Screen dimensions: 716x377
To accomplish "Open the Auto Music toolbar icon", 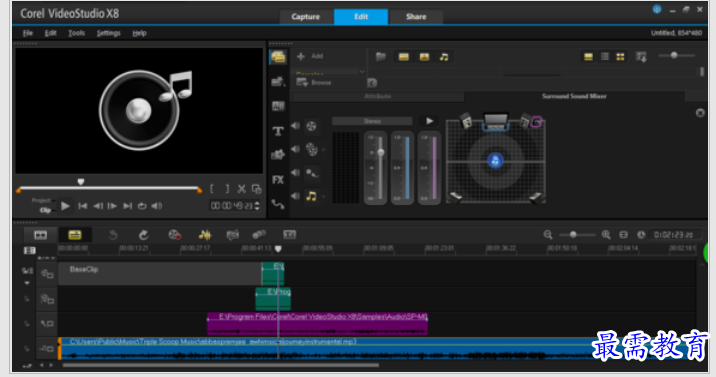I will click(232, 235).
